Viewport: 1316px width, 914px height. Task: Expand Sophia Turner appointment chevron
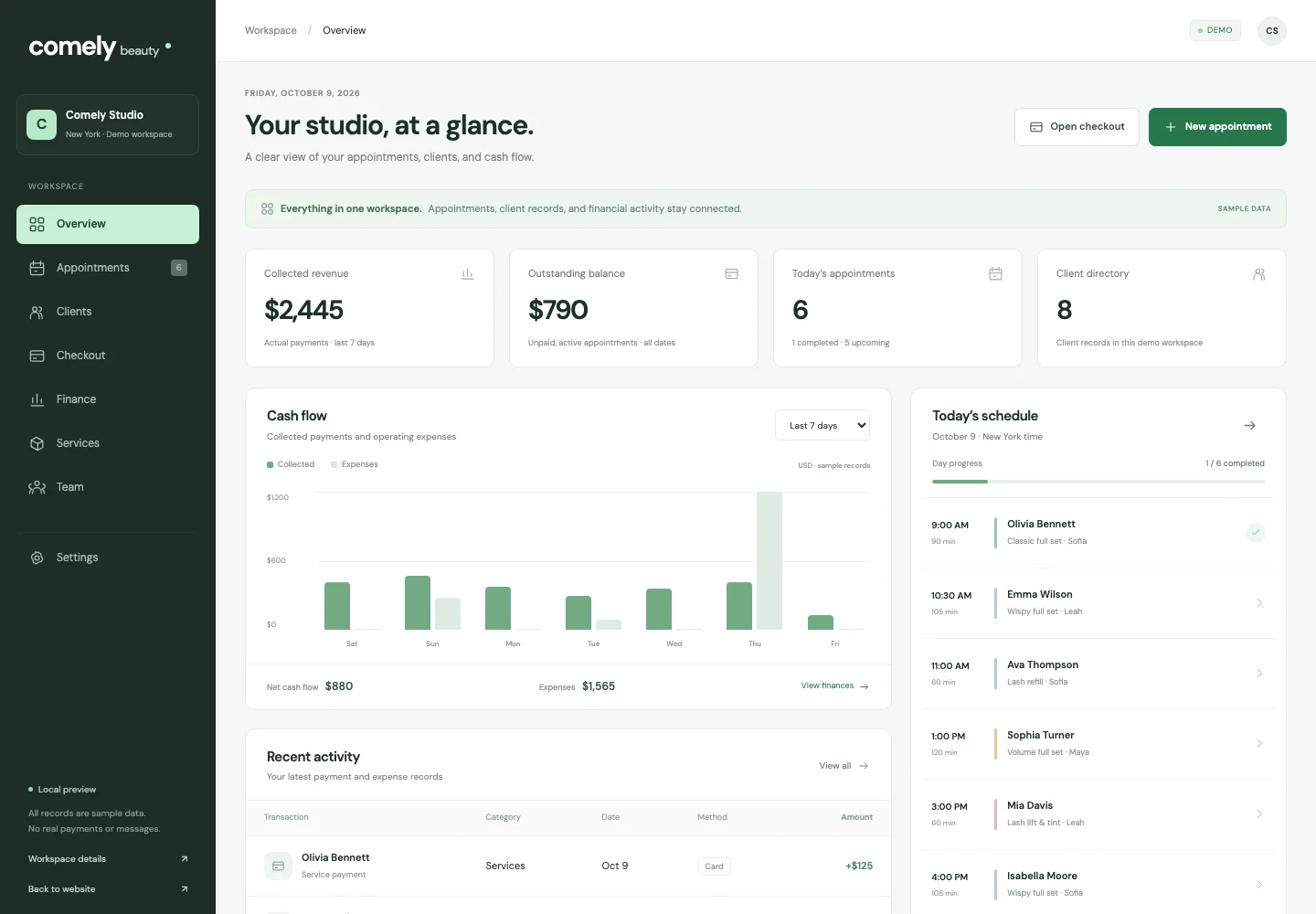1259,744
